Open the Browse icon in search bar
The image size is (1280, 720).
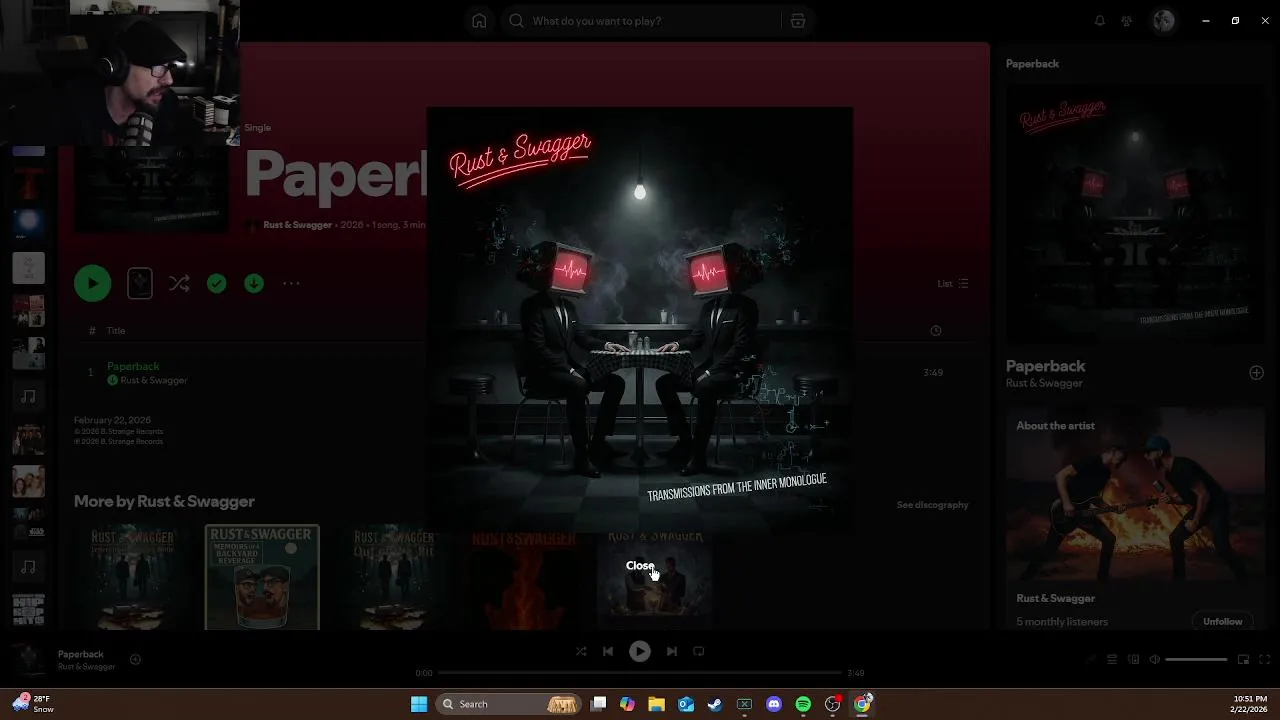click(797, 21)
